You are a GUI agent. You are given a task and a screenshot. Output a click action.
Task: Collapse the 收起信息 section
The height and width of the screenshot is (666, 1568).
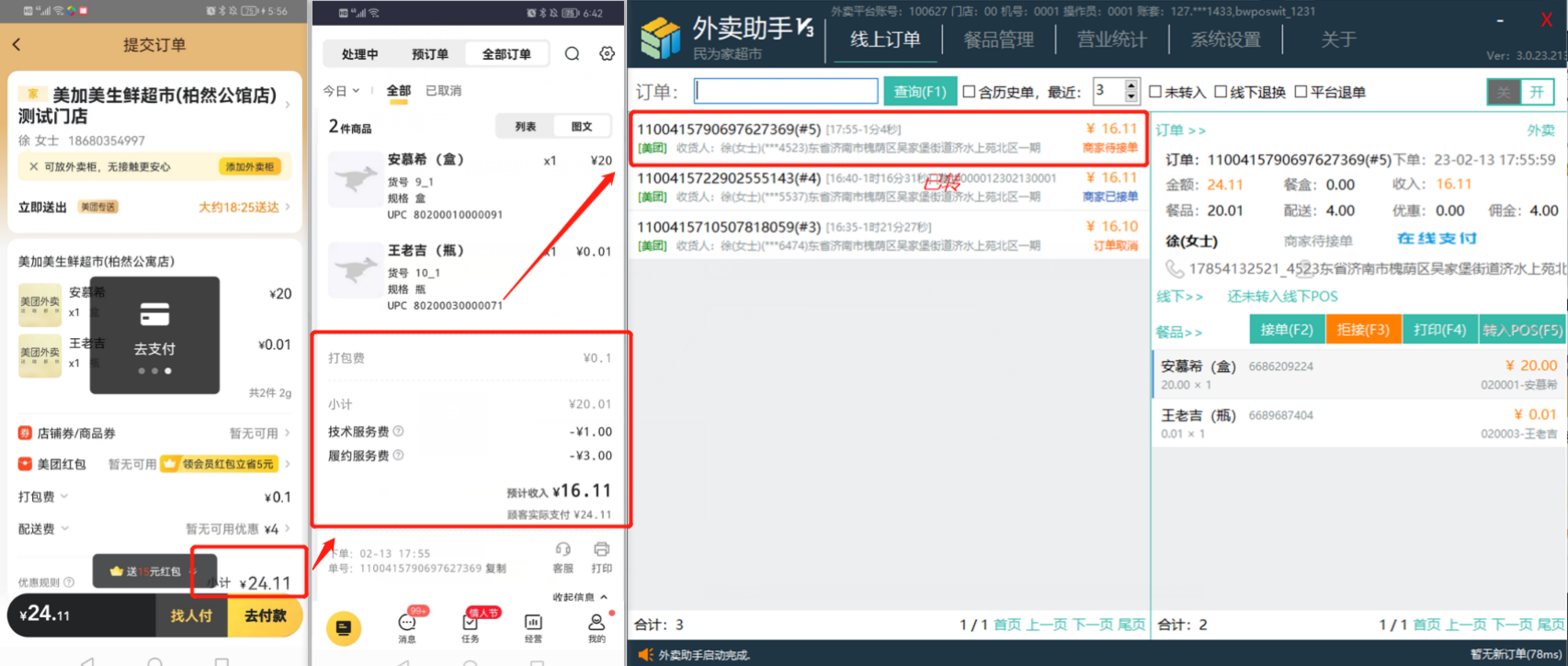click(x=580, y=597)
